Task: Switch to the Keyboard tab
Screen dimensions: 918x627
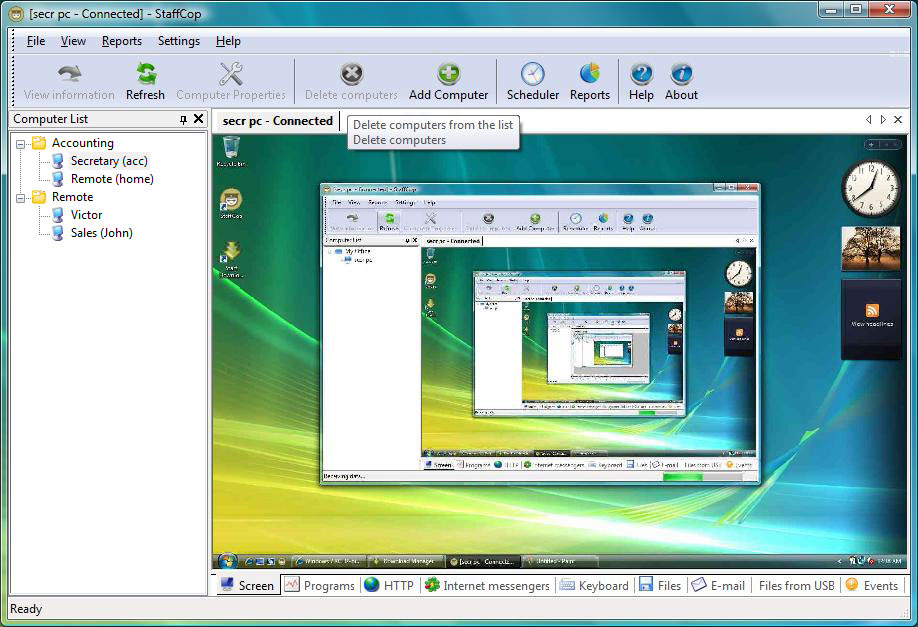Action: pyautogui.click(x=595, y=586)
